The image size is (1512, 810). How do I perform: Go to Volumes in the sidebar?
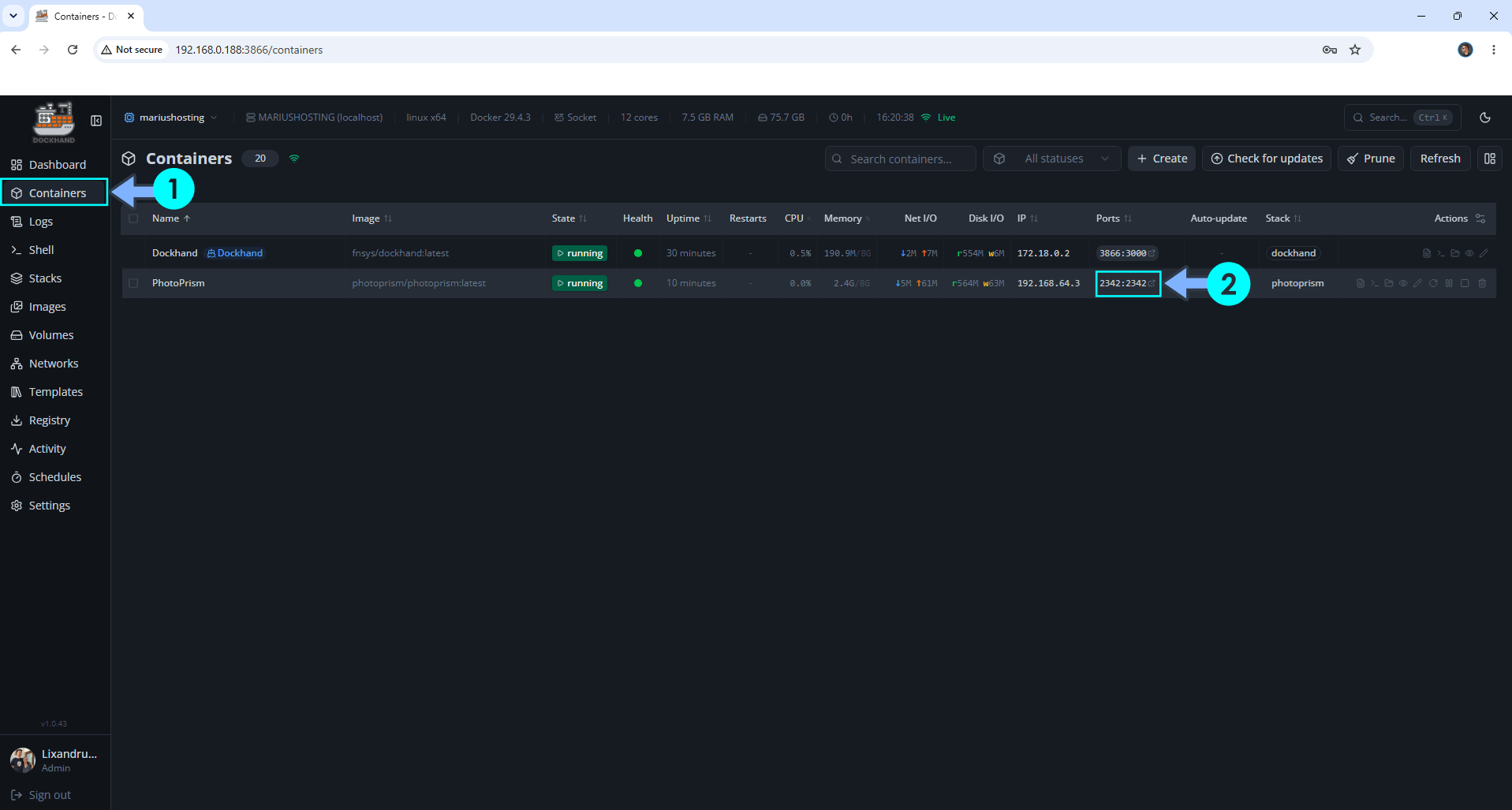(x=55, y=335)
